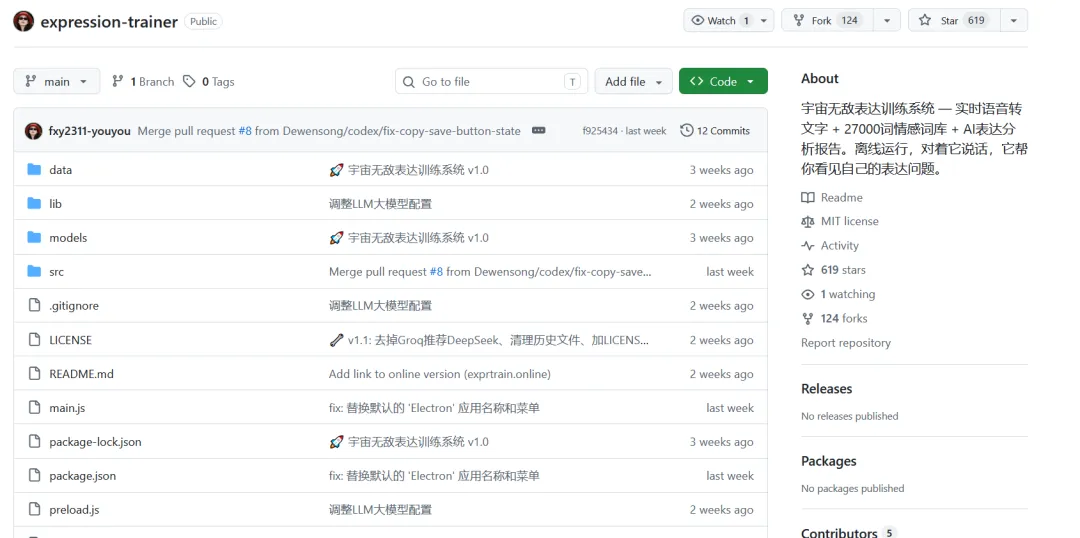Click the Activity pulse icon
The height and width of the screenshot is (538, 1080).
coord(808,246)
